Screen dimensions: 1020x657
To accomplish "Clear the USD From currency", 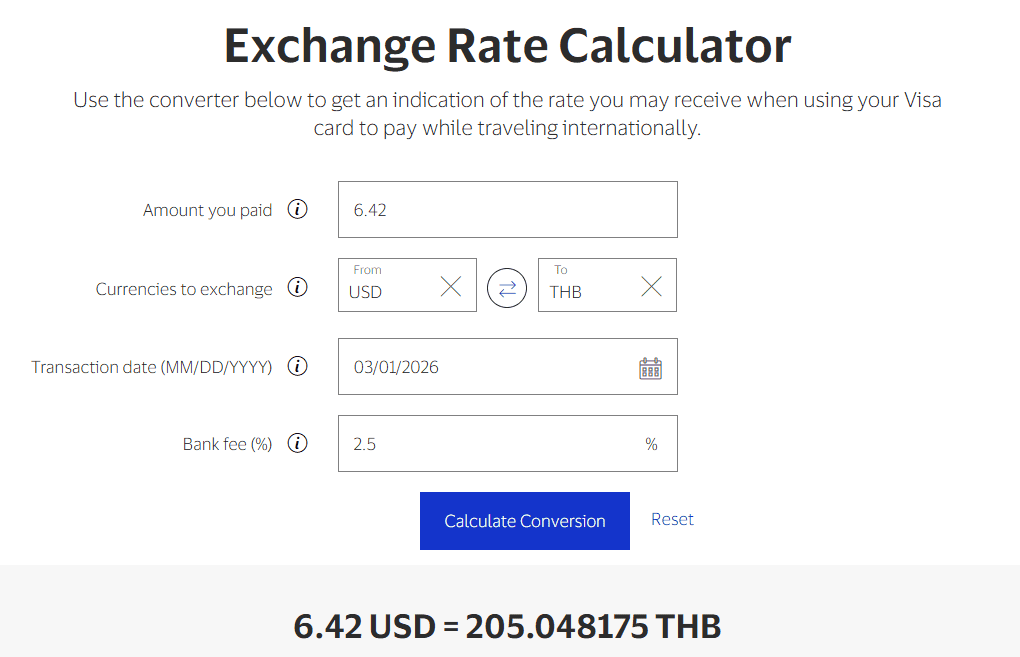I will 451,287.
